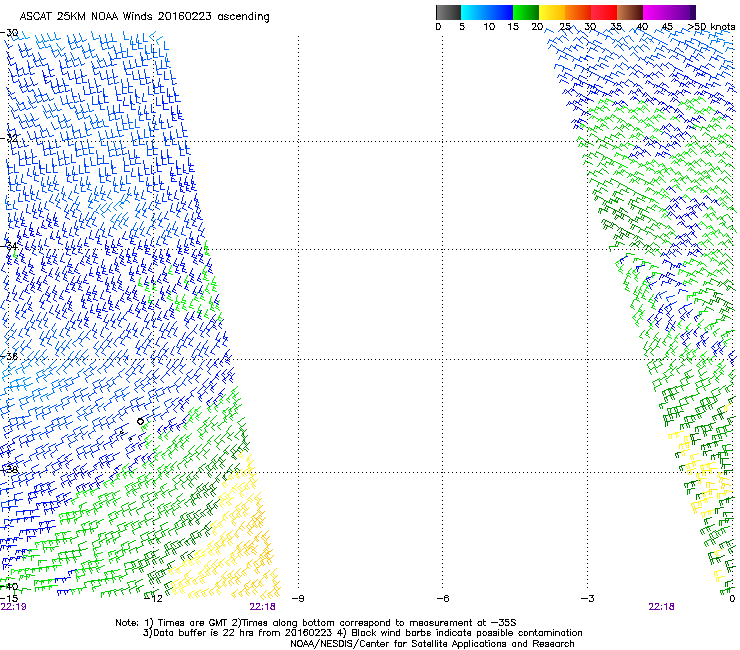Click the magenta 40–45 knots legend segment

(x=656, y=12)
